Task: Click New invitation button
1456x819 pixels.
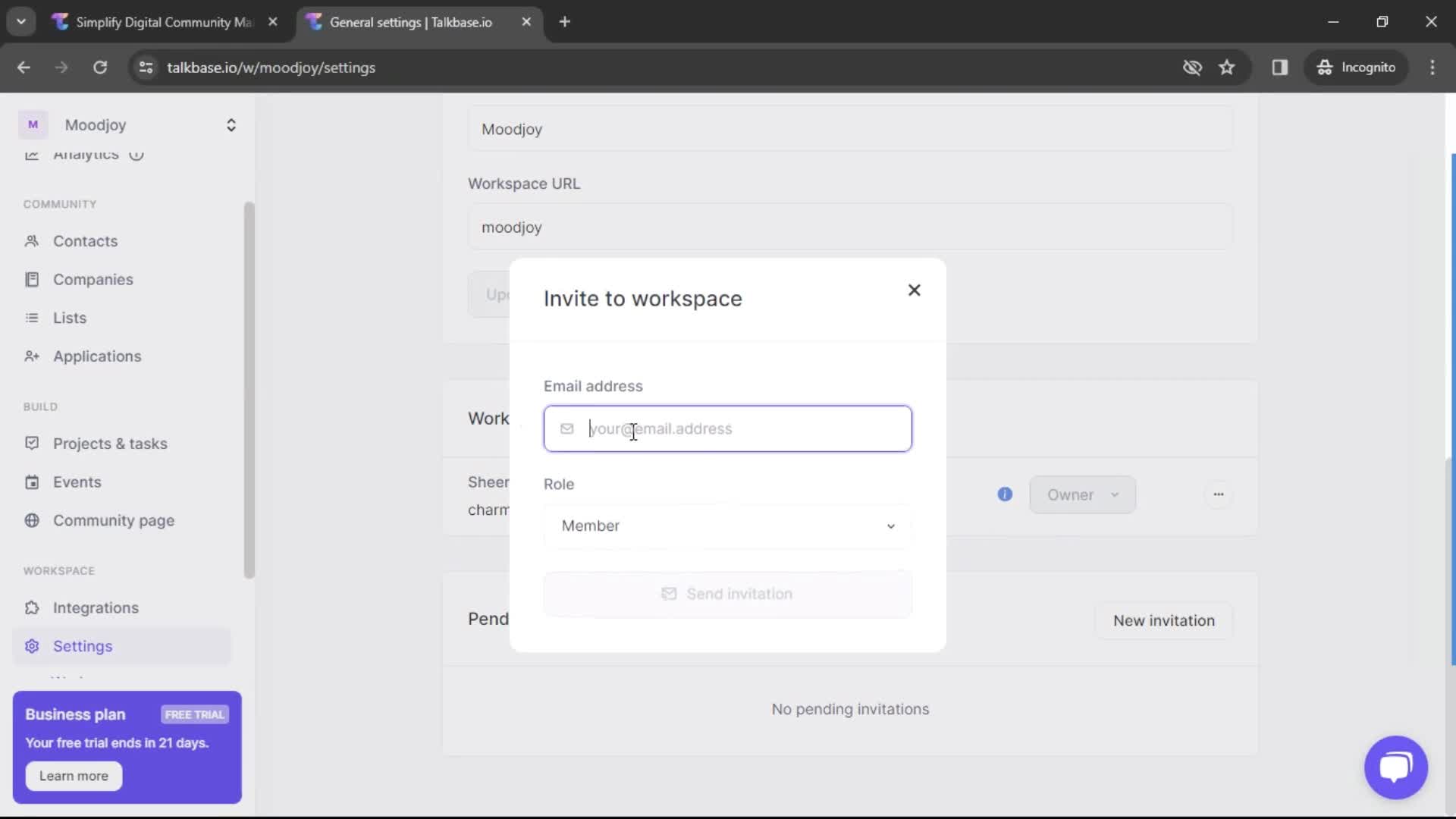Action: point(1163,620)
